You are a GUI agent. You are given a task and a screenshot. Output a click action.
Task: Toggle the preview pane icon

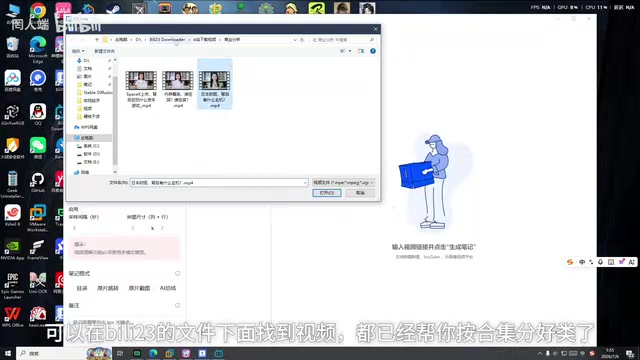[x=361, y=51]
